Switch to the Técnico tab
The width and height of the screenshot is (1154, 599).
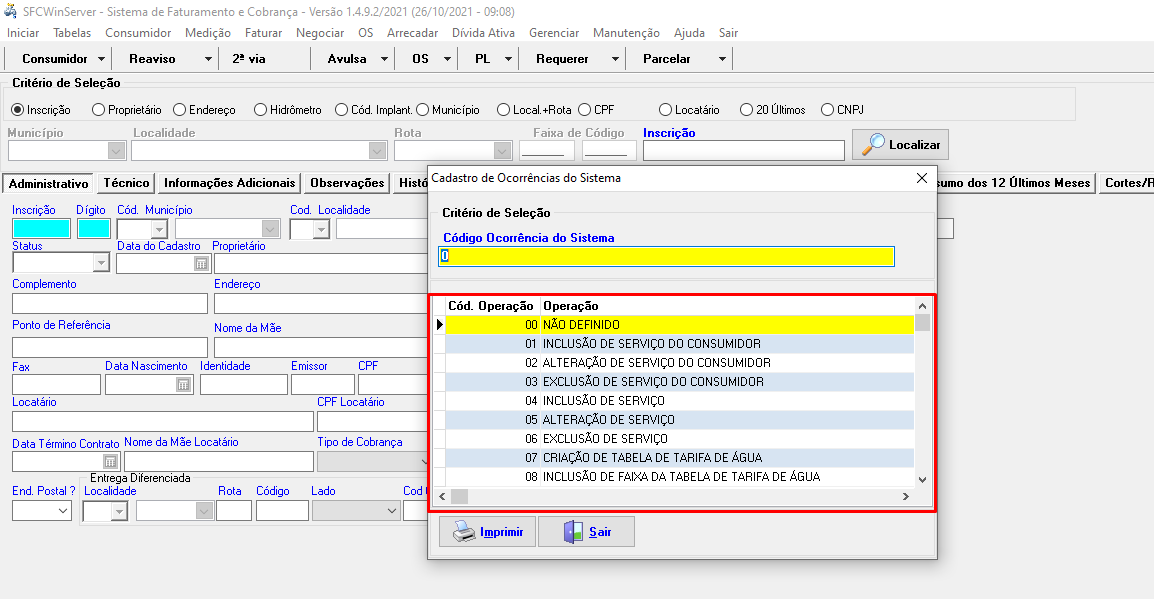[x=126, y=183]
